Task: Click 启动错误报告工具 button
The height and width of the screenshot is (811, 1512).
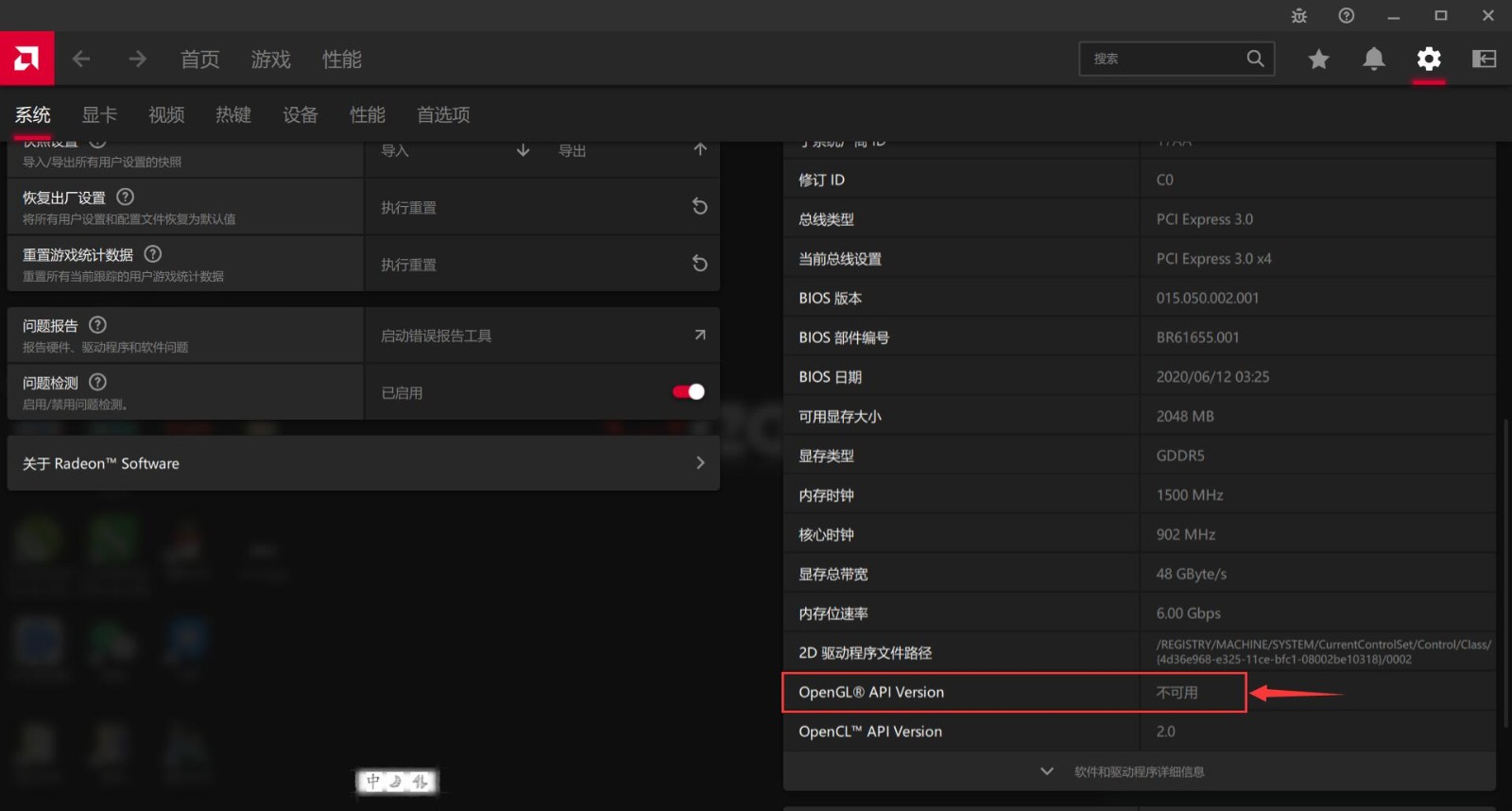Action: 541,336
